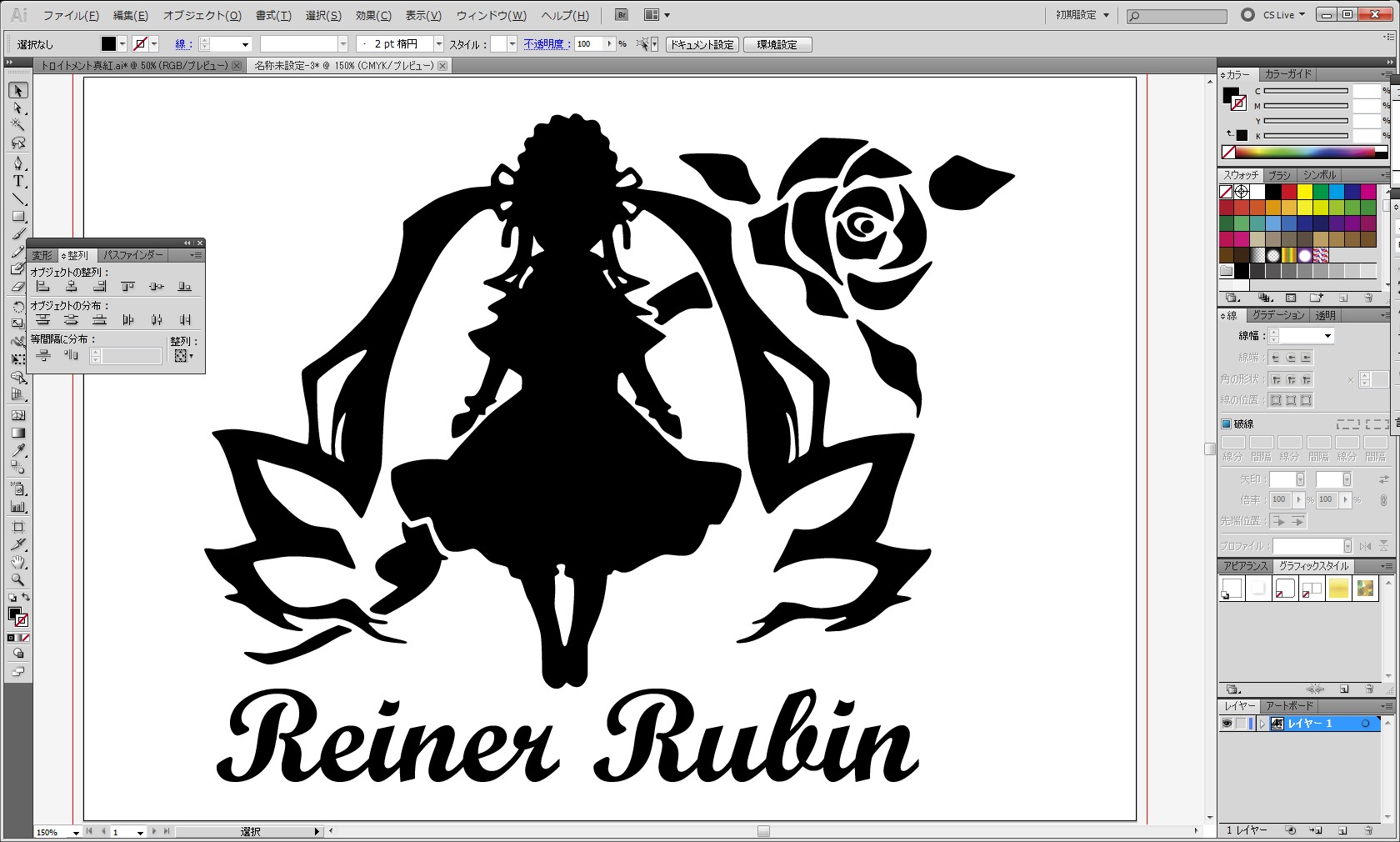1400x842 pixels.
Task: Open the zoom level 150% dropdown
Action: tap(76, 832)
